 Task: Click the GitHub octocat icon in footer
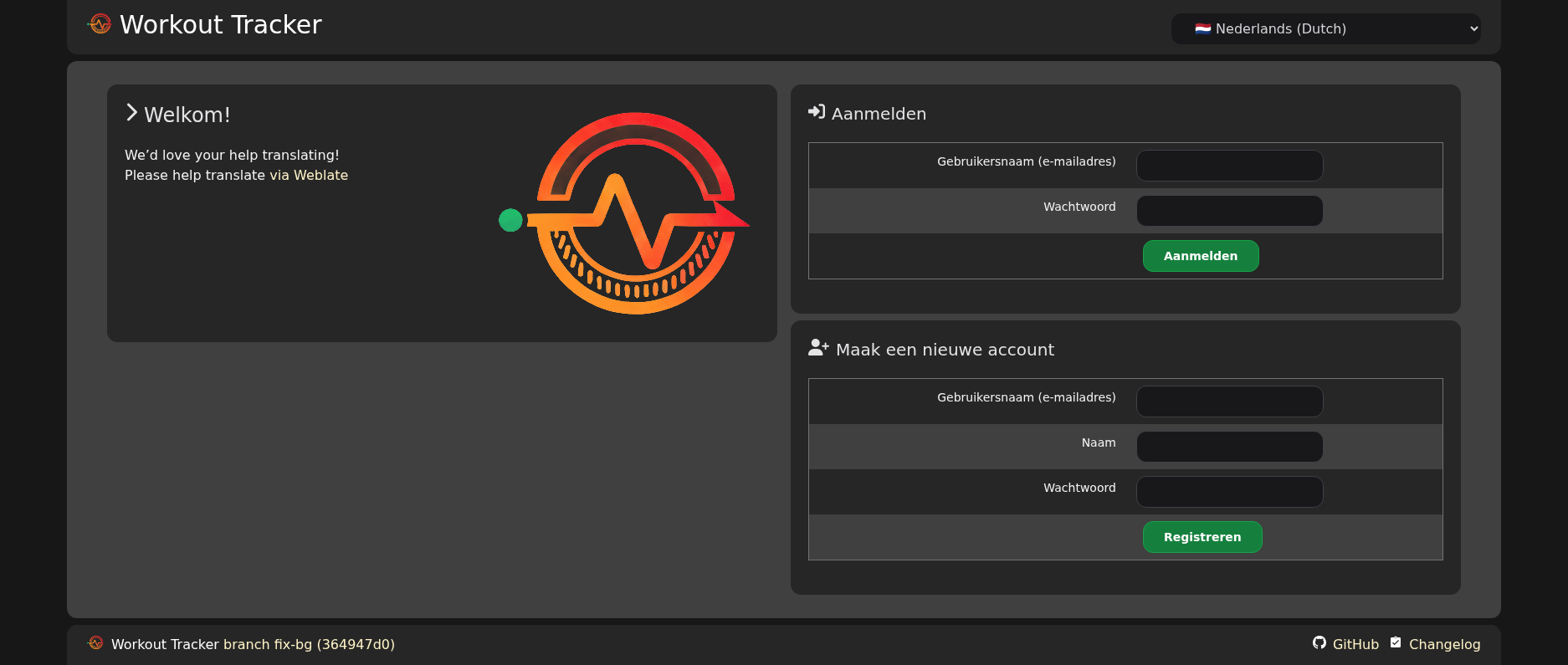1319,643
